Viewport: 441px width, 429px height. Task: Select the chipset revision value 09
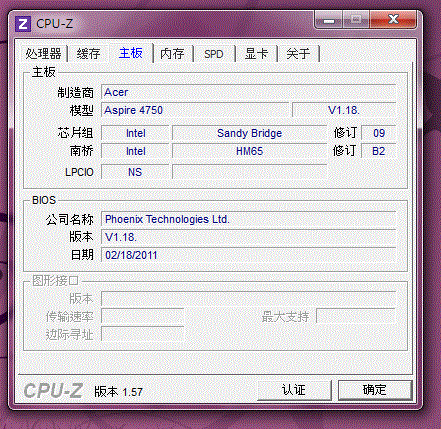coord(379,133)
